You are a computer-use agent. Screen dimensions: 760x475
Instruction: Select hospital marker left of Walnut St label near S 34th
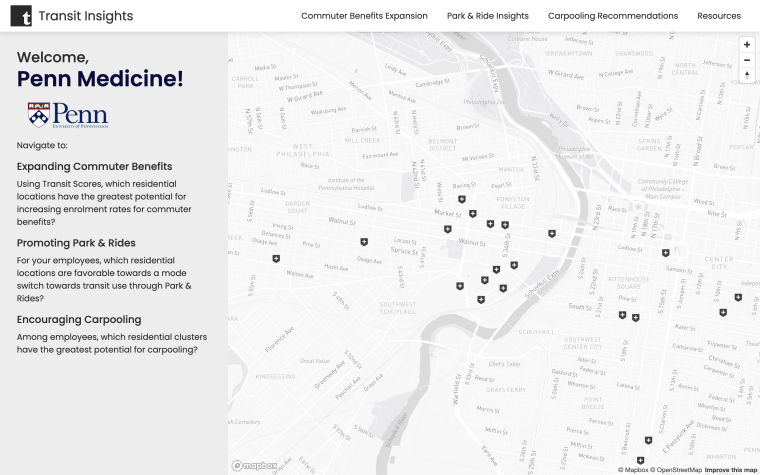tap(448, 229)
